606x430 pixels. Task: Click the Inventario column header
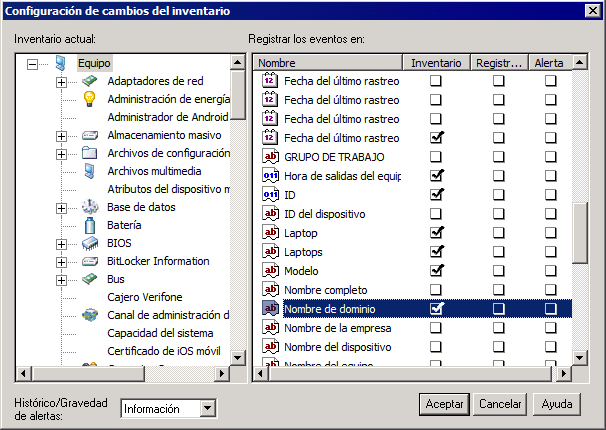436,62
